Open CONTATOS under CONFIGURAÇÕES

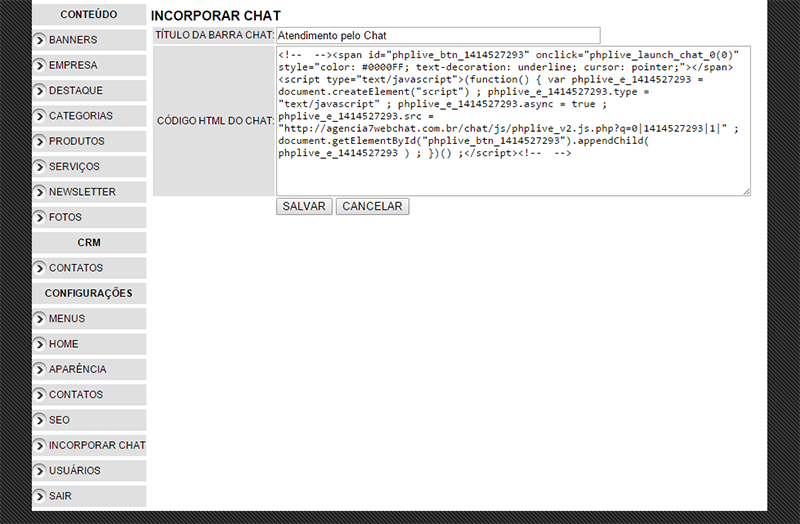click(89, 394)
